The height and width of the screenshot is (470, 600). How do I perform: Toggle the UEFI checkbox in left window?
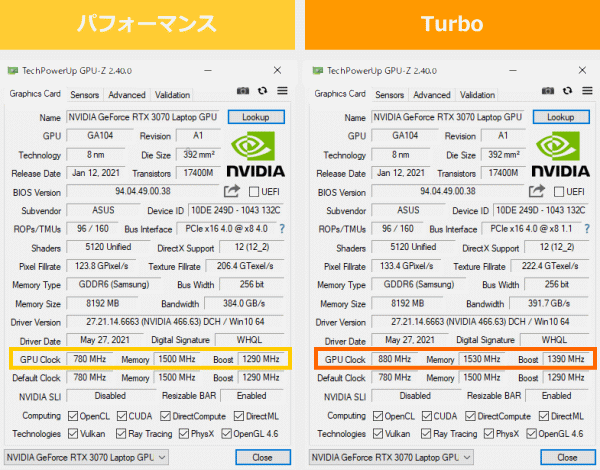254,192
